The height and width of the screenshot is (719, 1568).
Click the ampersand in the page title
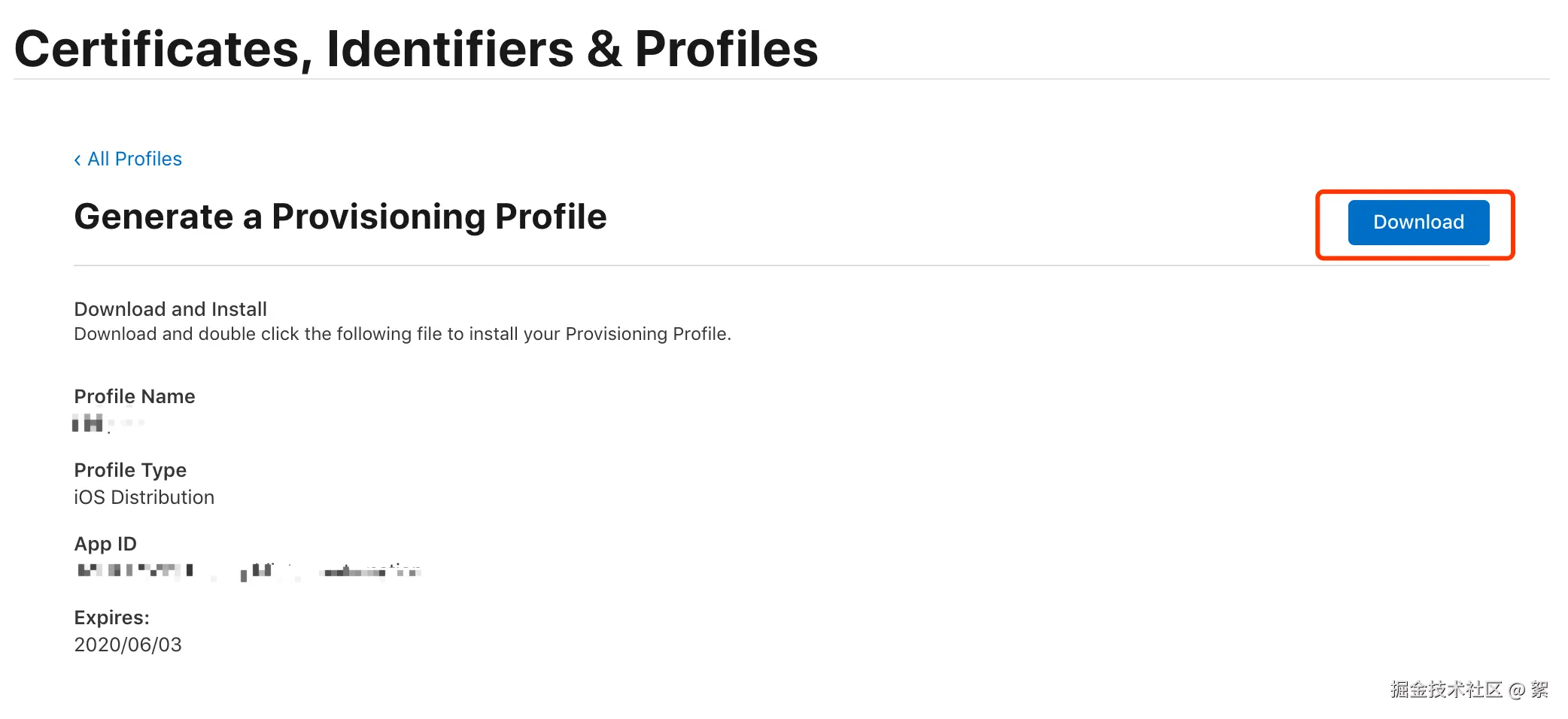[603, 50]
